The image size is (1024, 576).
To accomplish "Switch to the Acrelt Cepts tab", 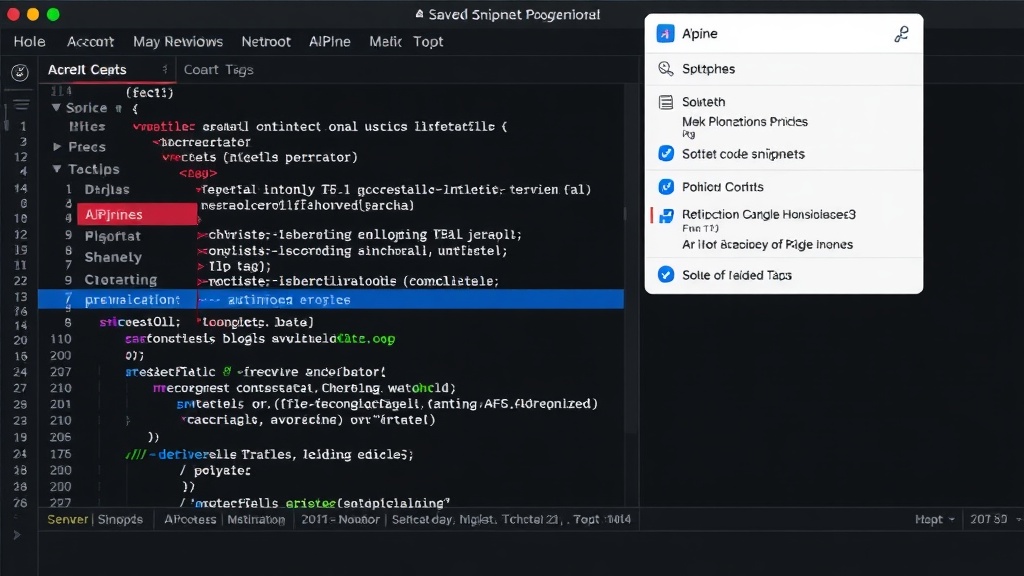I will coord(108,70).
